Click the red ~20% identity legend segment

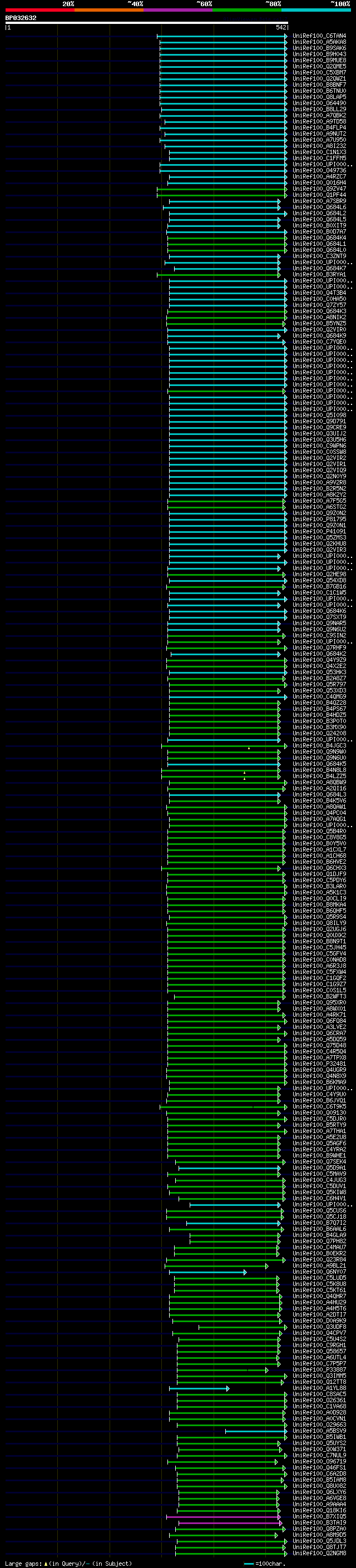pos(39,10)
